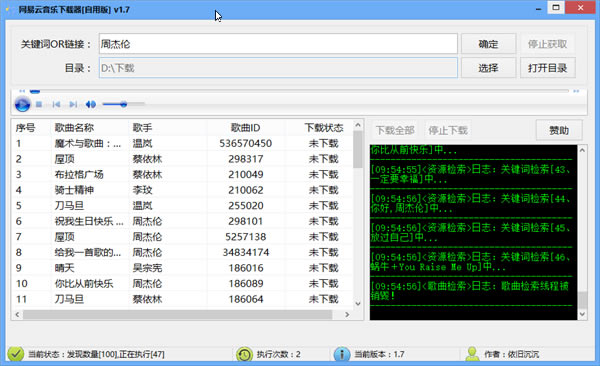The width and height of the screenshot is (600, 366).
Task: Select the 祝我生日快乐 song row
Action: [x=182, y=221]
